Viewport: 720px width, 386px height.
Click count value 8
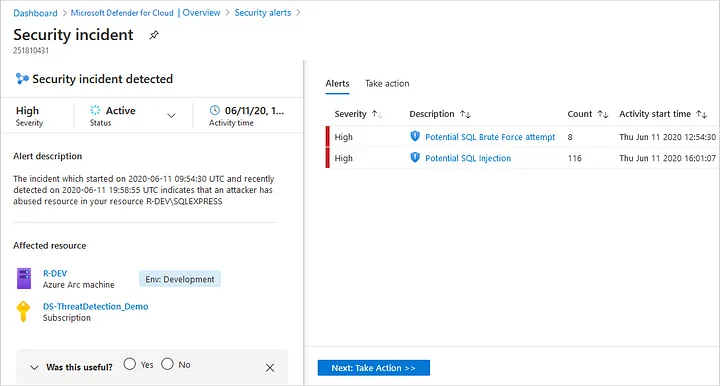pyautogui.click(x=570, y=137)
